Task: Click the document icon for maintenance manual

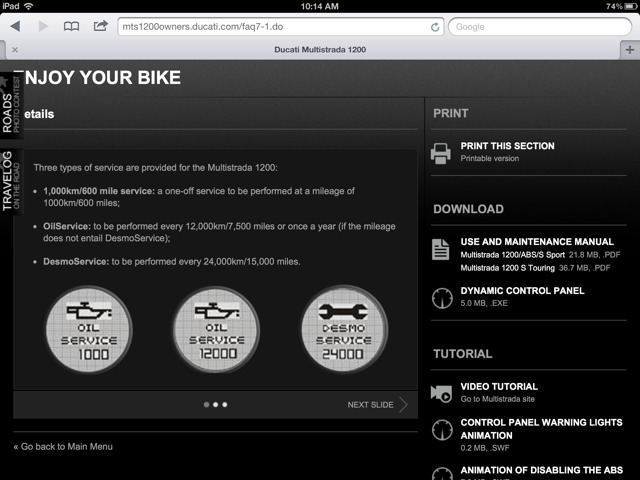Action: pyautogui.click(x=441, y=249)
